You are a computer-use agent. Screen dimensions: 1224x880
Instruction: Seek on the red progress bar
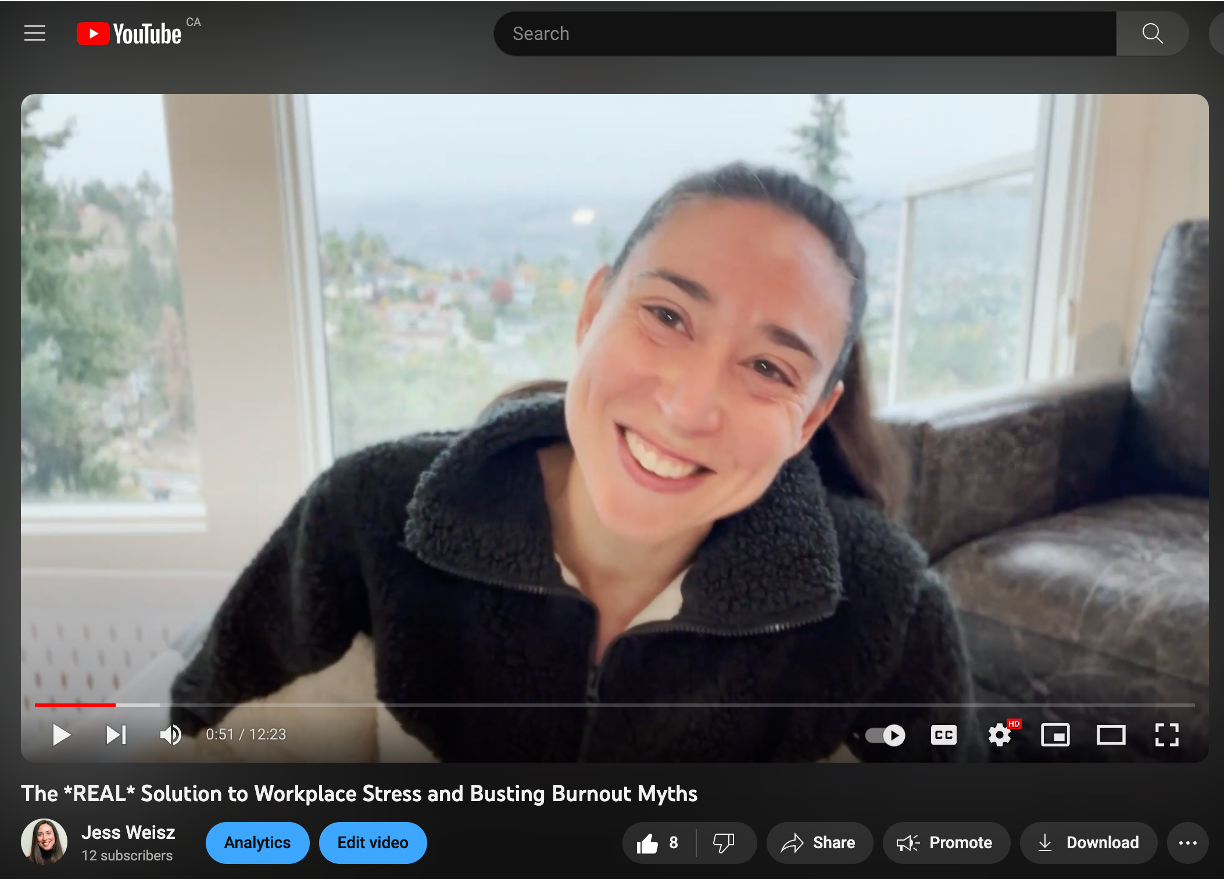pos(614,705)
